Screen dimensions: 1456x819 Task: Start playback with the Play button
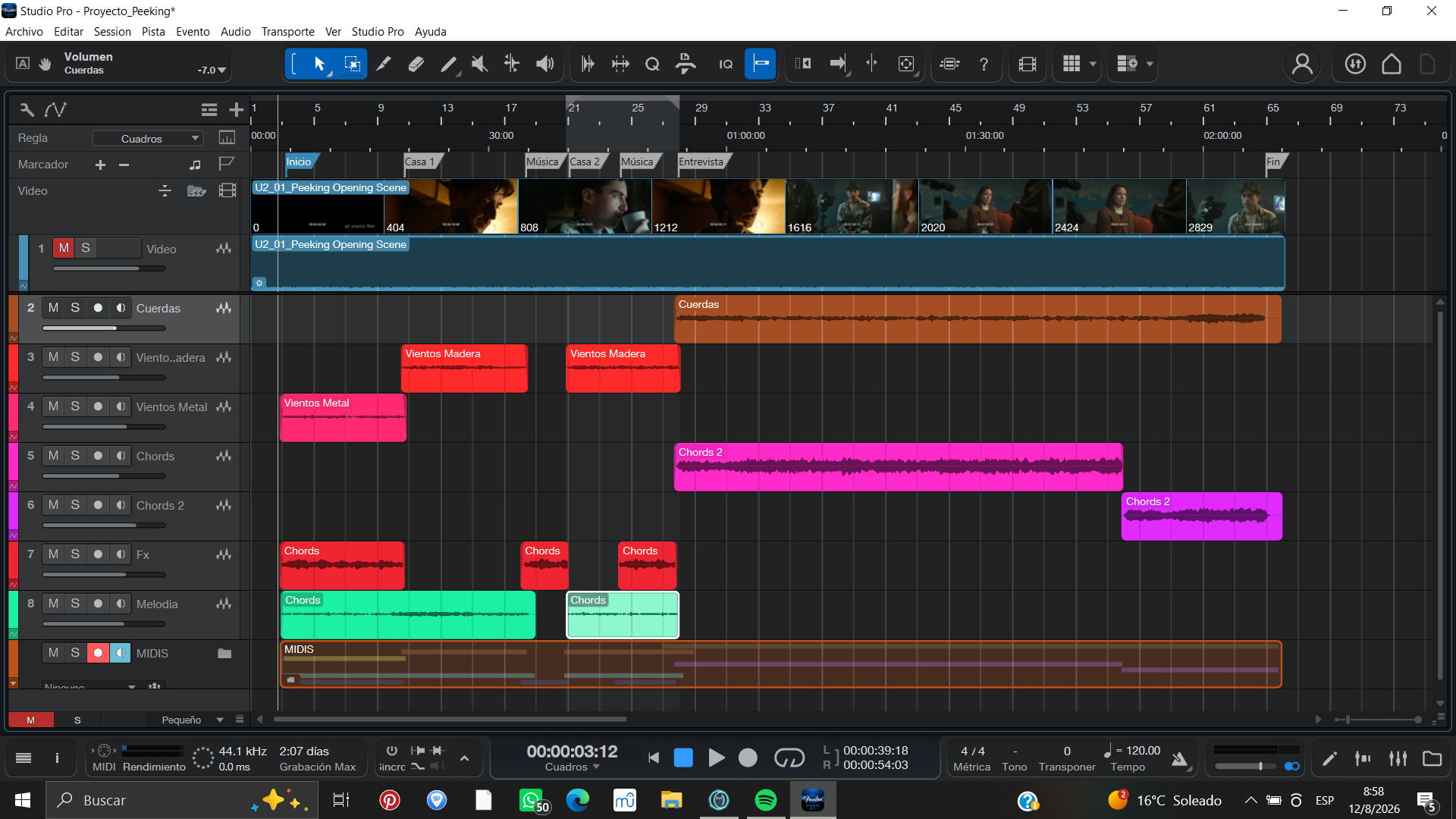716,758
